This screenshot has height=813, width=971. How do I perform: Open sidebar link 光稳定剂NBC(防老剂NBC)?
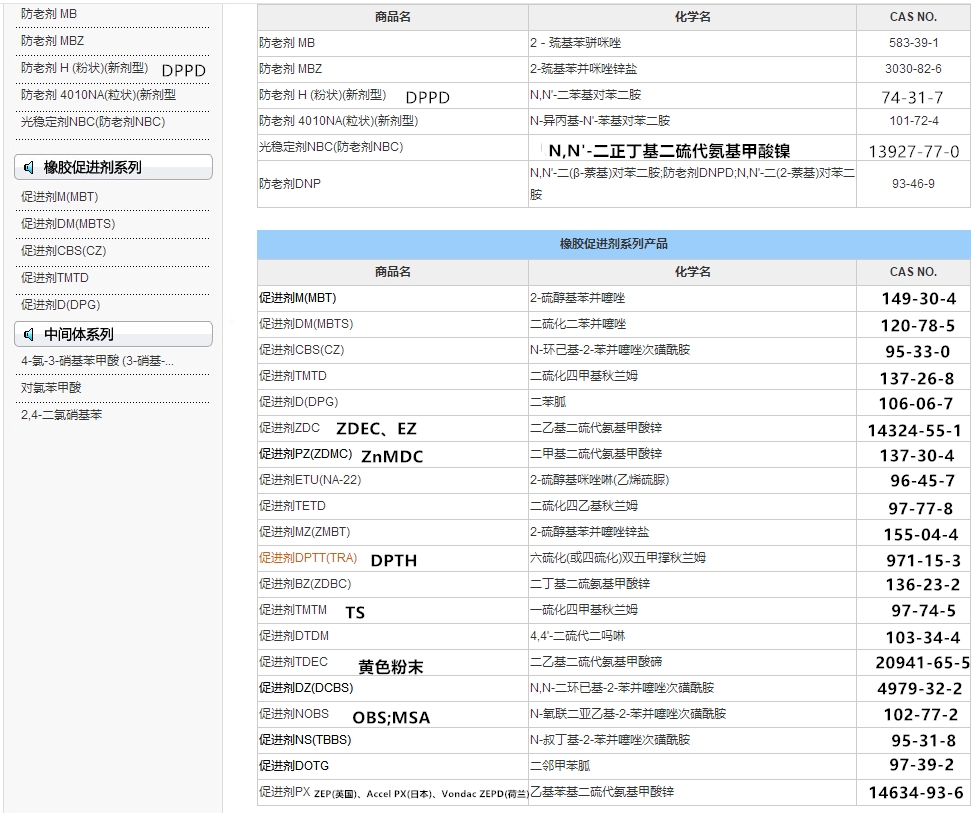[93, 122]
